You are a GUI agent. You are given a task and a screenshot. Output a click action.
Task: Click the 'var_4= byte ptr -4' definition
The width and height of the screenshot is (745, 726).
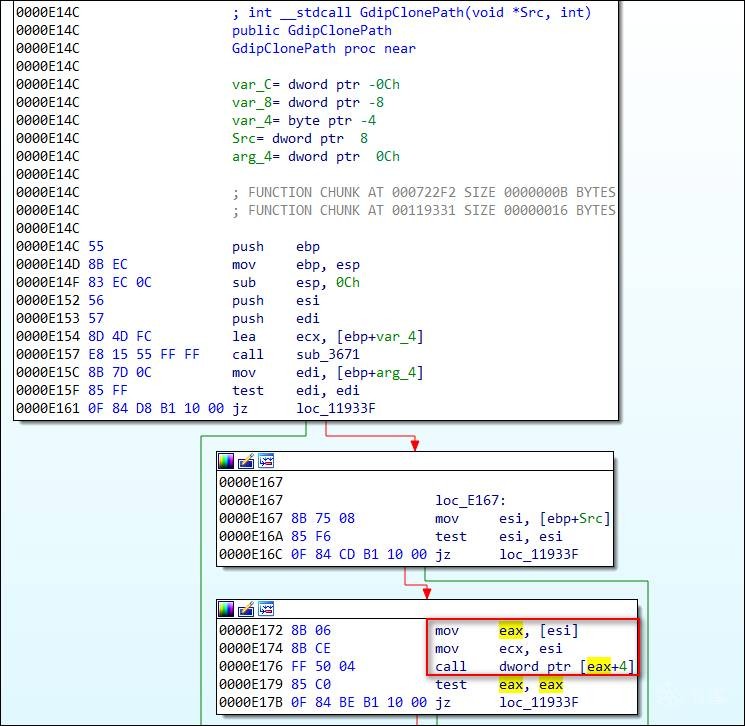tap(304, 121)
